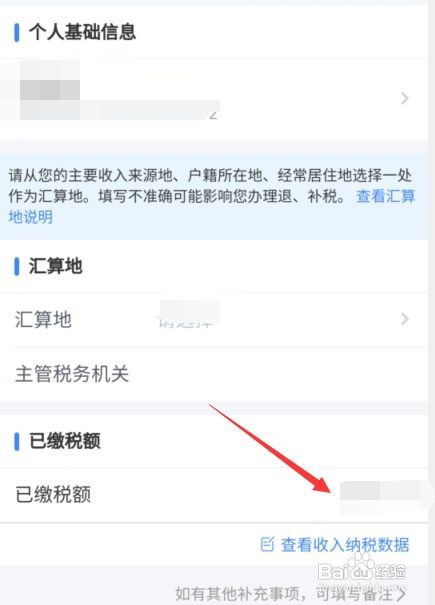Viewport: 435px width, 605px height.
Task: Click blue bar marker beside 已缴税额 heading
Action: (x=17, y=441)
